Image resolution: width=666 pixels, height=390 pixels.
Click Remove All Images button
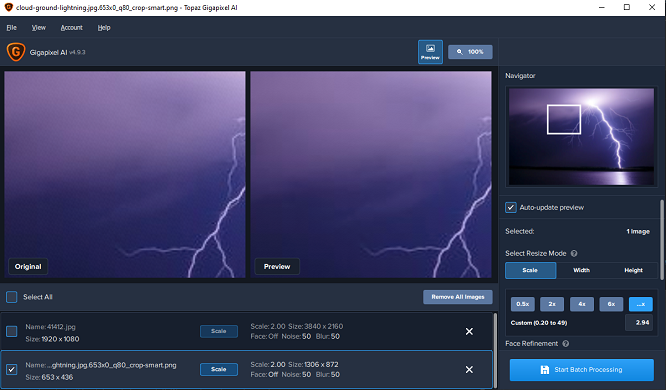pyautogui.click(x=458, y=297)
